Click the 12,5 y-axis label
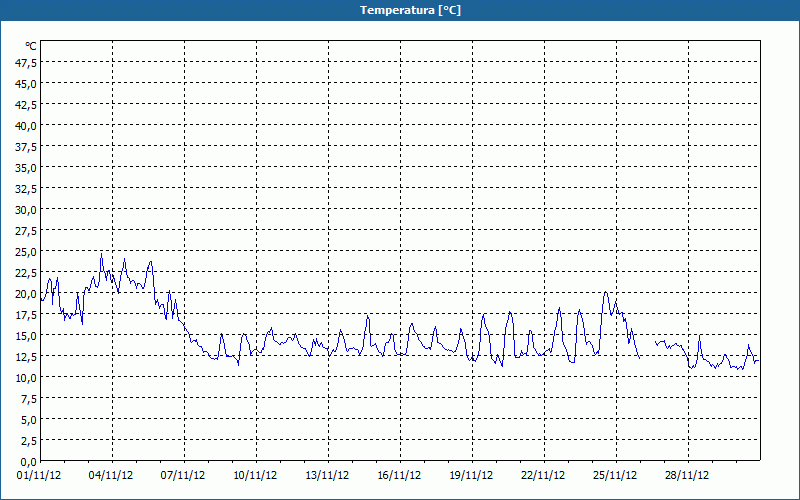The height and width of the screenshot is (500, 800). tap(26, 357)
